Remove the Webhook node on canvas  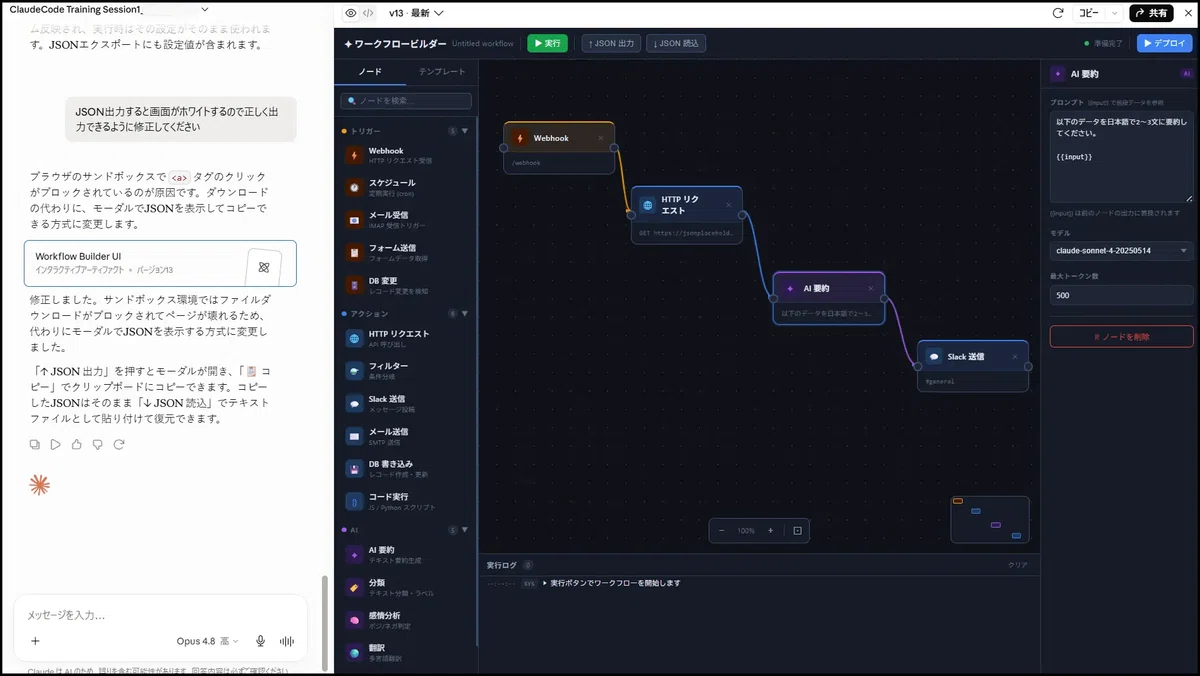point(601,138)
